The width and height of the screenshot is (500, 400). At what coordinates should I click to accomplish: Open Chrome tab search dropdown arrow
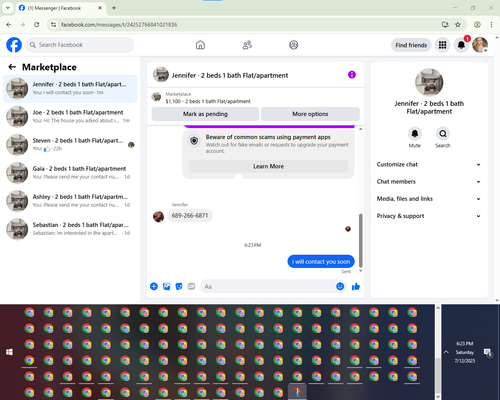pyautogui.click(x=8, y=8)
